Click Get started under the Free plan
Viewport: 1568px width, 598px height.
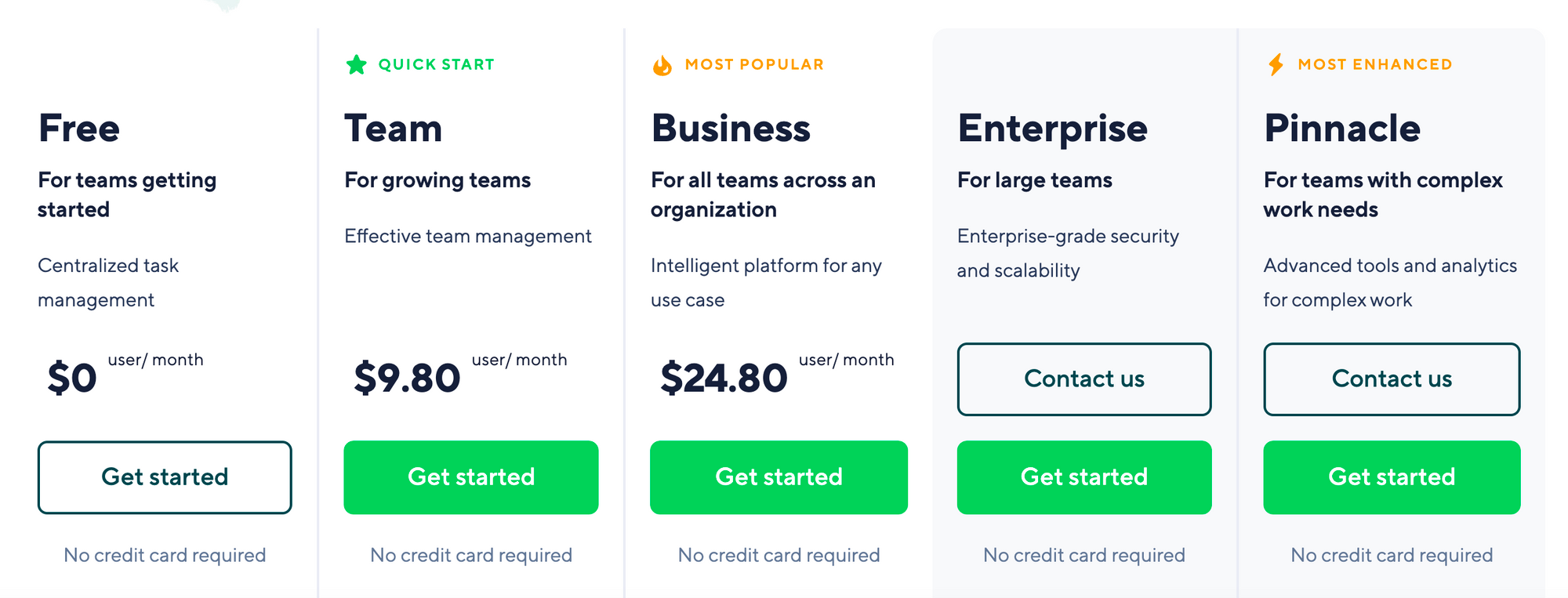tap(164, 477)
